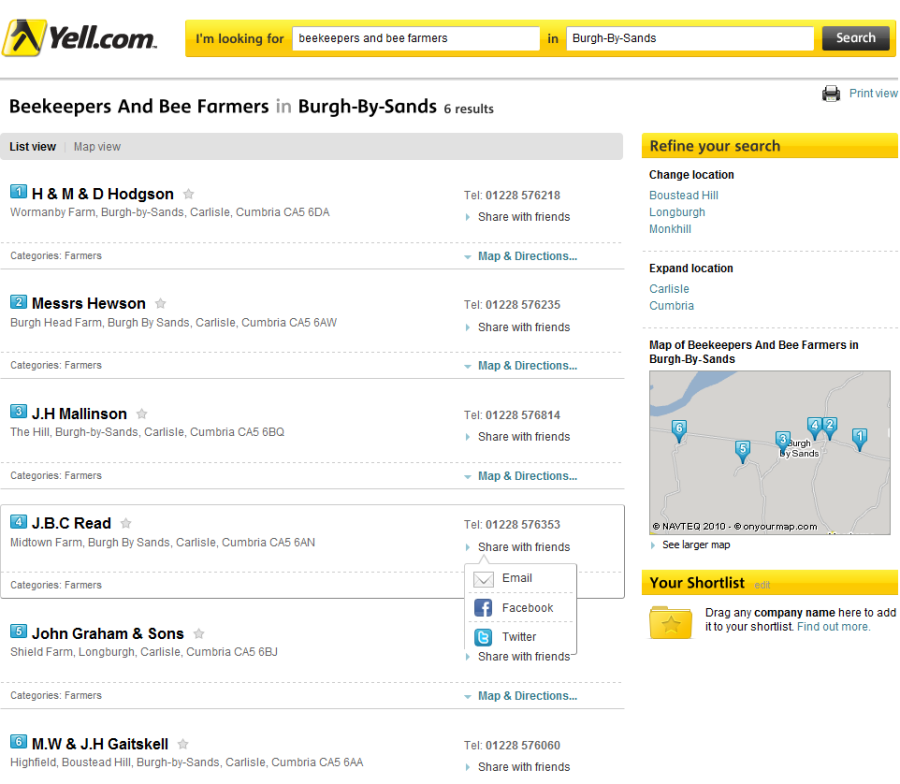This screenshot has width=900, height=784.
Task: Open M.W & J.H Gaitskell listing
Action: tap(100, 744)
